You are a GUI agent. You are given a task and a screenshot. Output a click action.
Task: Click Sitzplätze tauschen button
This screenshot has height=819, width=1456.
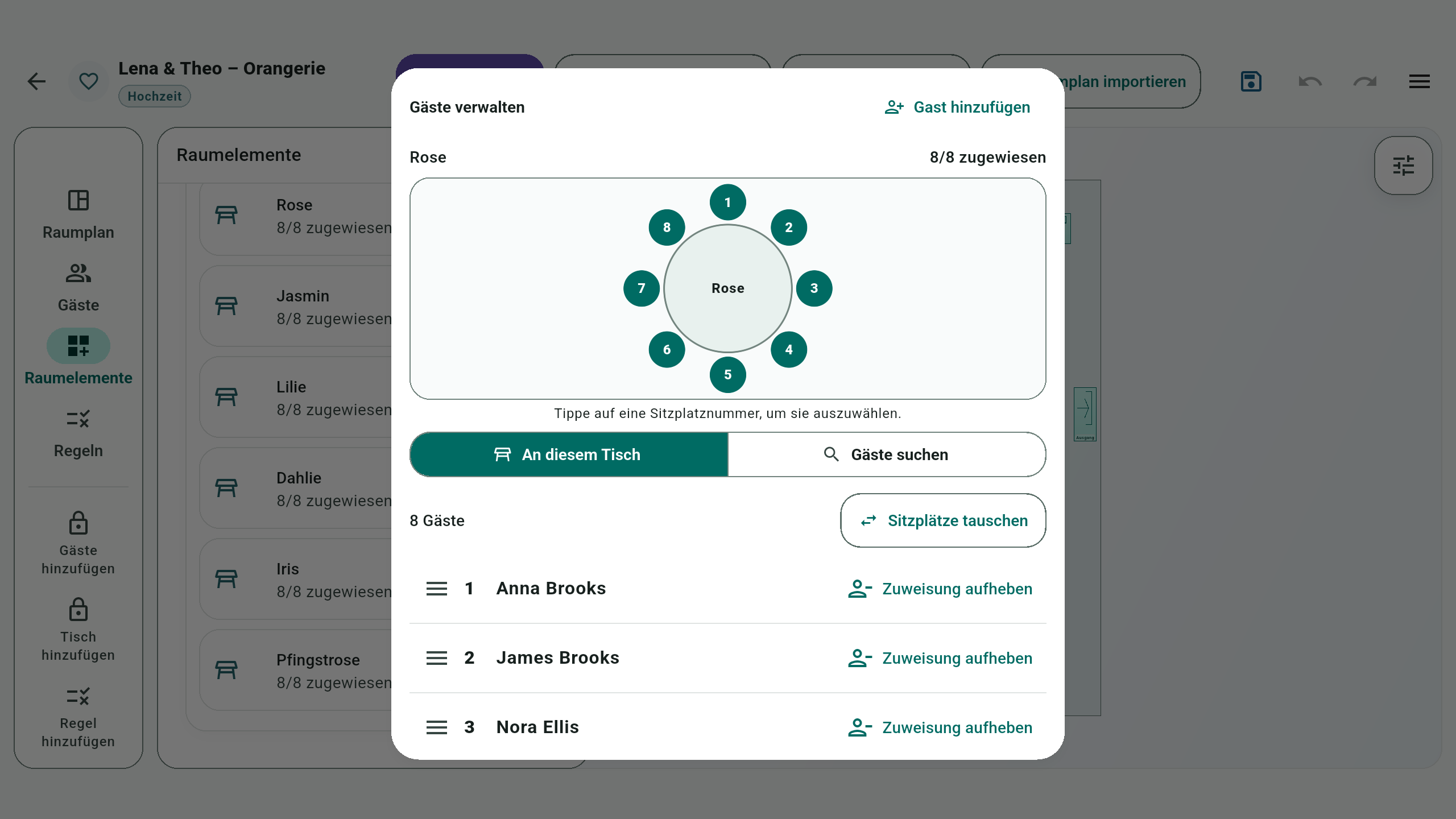click(x=943, y=520)
